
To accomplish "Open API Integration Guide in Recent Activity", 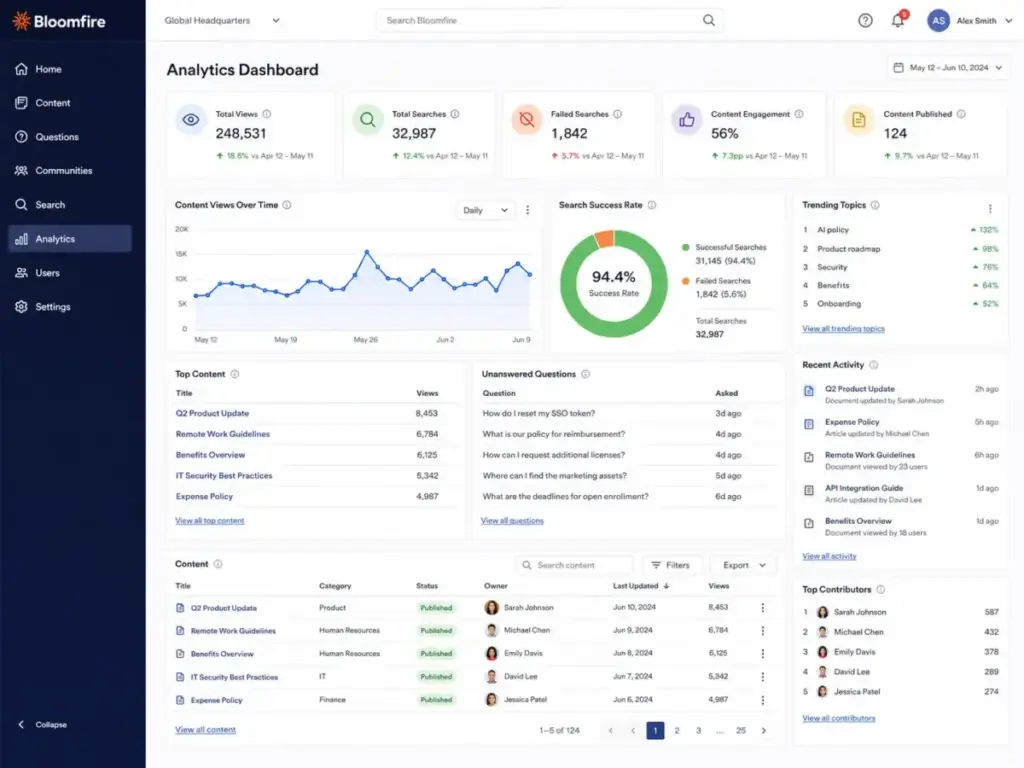I will 863,488.
